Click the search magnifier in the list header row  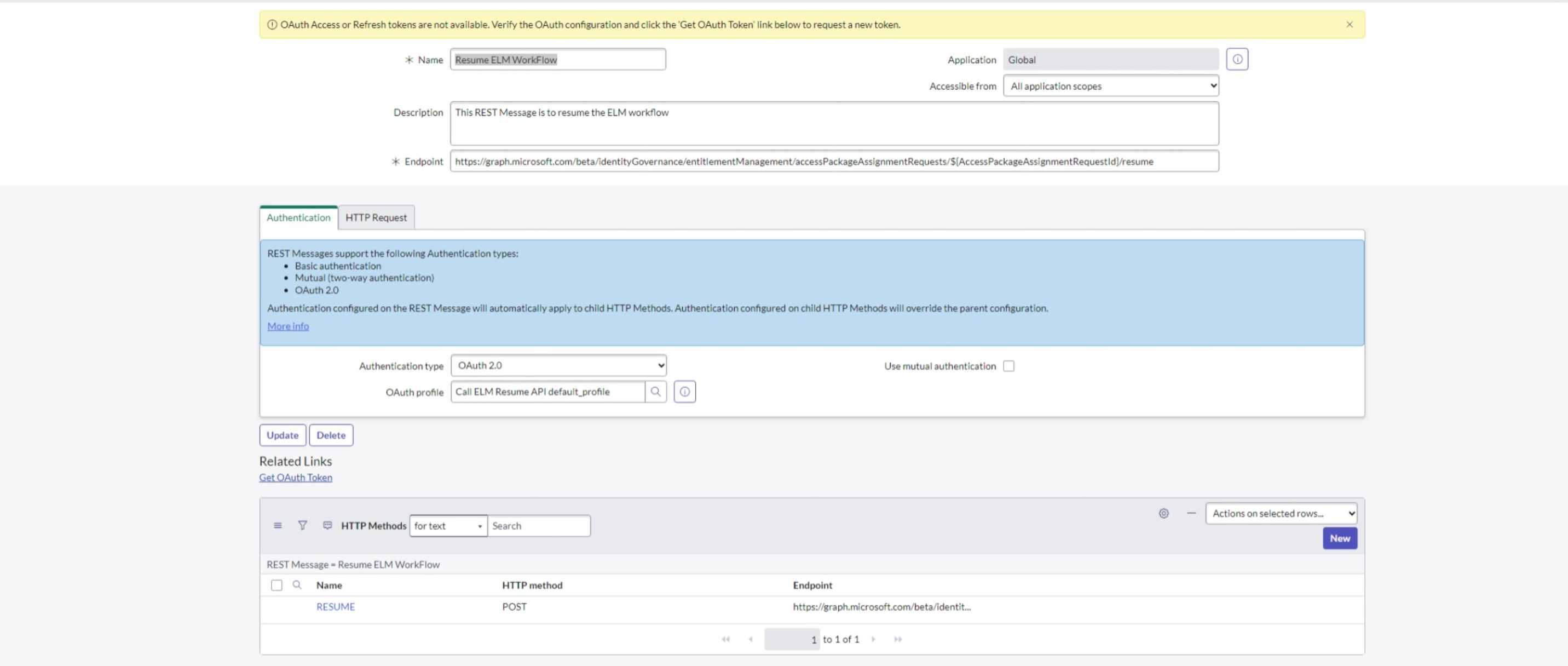point(298,585)
